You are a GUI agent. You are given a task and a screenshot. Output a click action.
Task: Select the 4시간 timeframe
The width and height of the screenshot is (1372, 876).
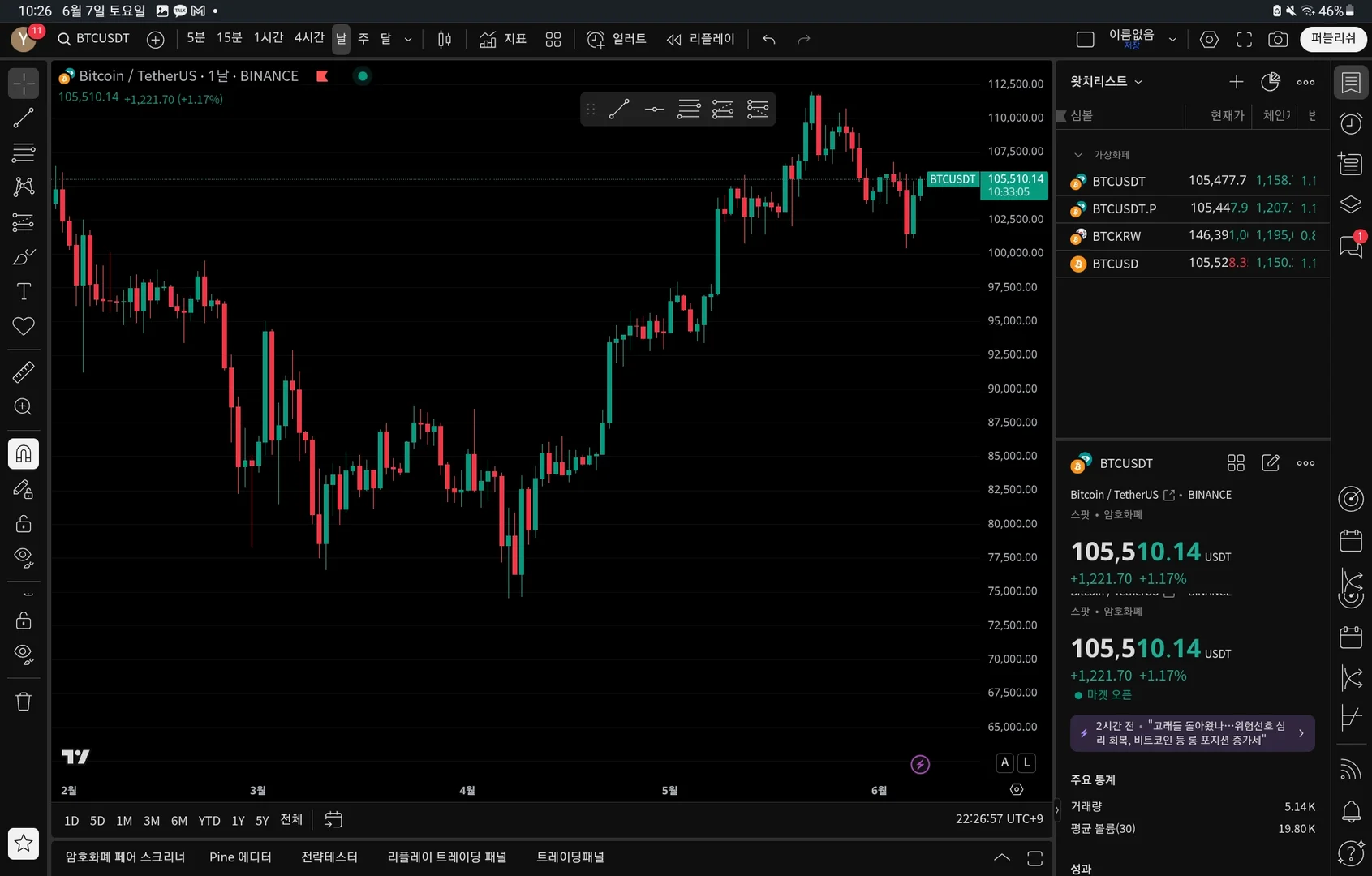click(309, 38)
